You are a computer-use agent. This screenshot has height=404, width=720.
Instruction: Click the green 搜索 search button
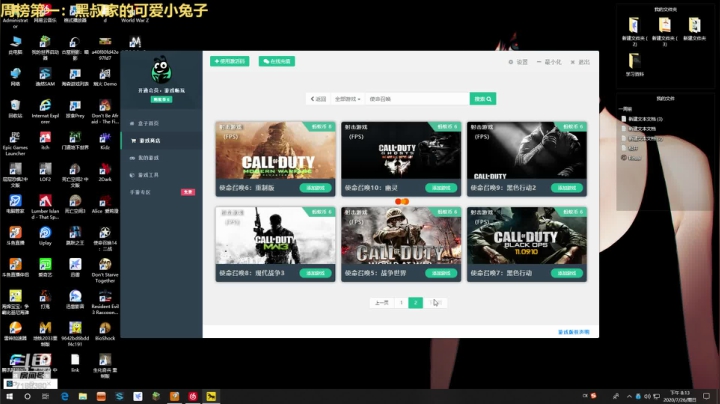[x=483, y=99]
